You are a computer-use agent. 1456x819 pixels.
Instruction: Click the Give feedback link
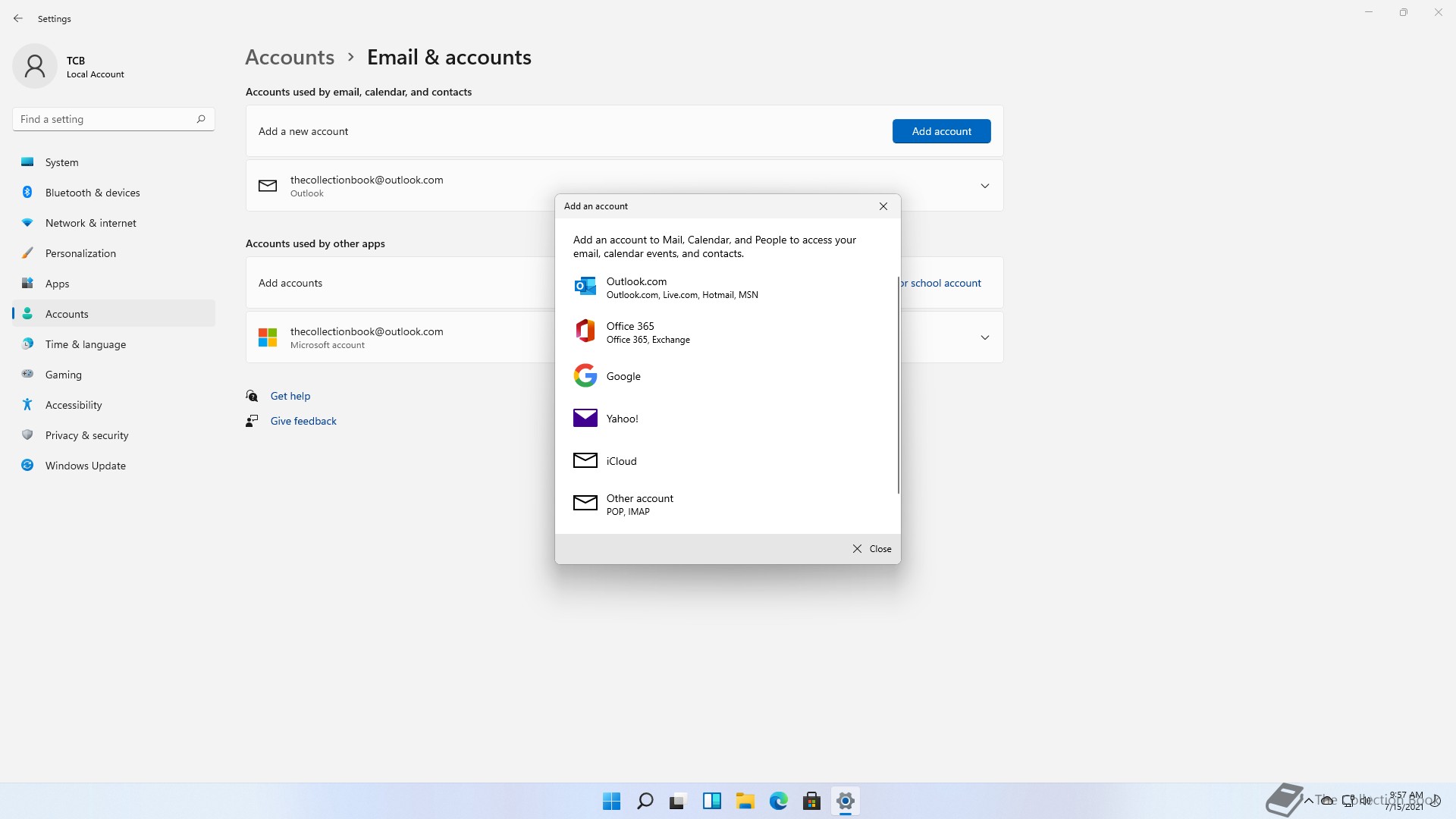pyautogui.click(x=303, y=421)
